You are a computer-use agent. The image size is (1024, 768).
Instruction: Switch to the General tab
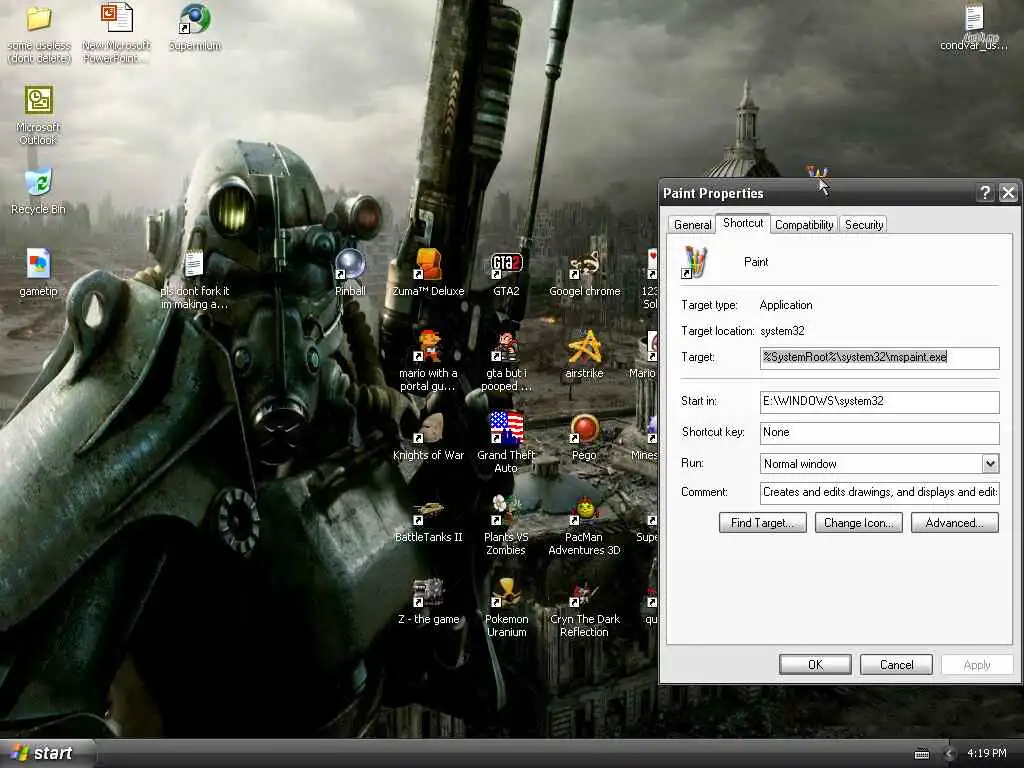click(692, 225)
